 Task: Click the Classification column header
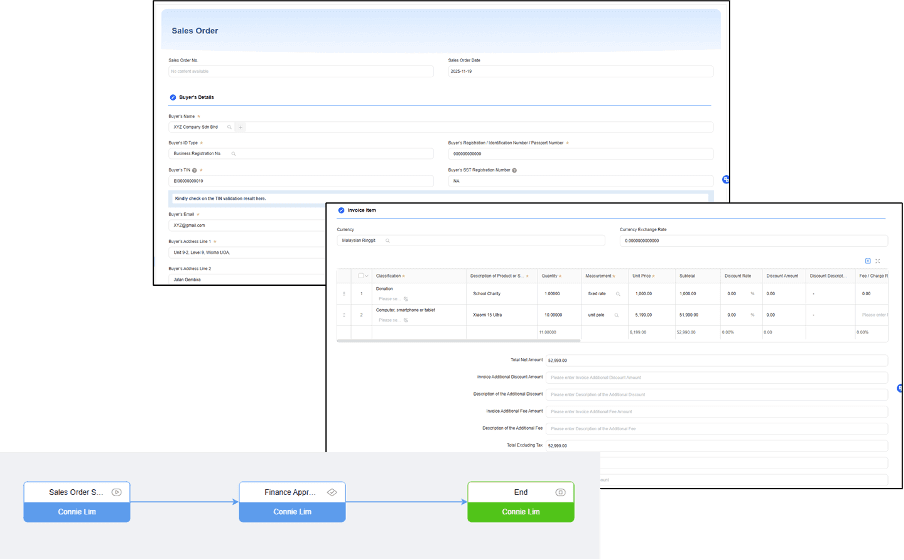click(419, 276)
